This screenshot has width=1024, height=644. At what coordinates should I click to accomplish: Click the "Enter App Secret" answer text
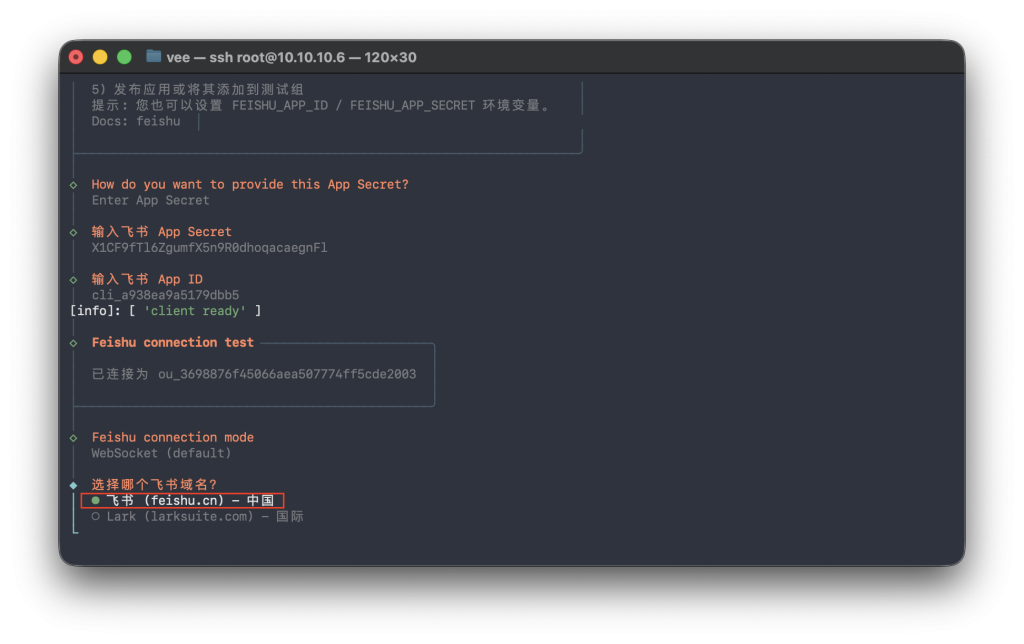pos(149,200)
